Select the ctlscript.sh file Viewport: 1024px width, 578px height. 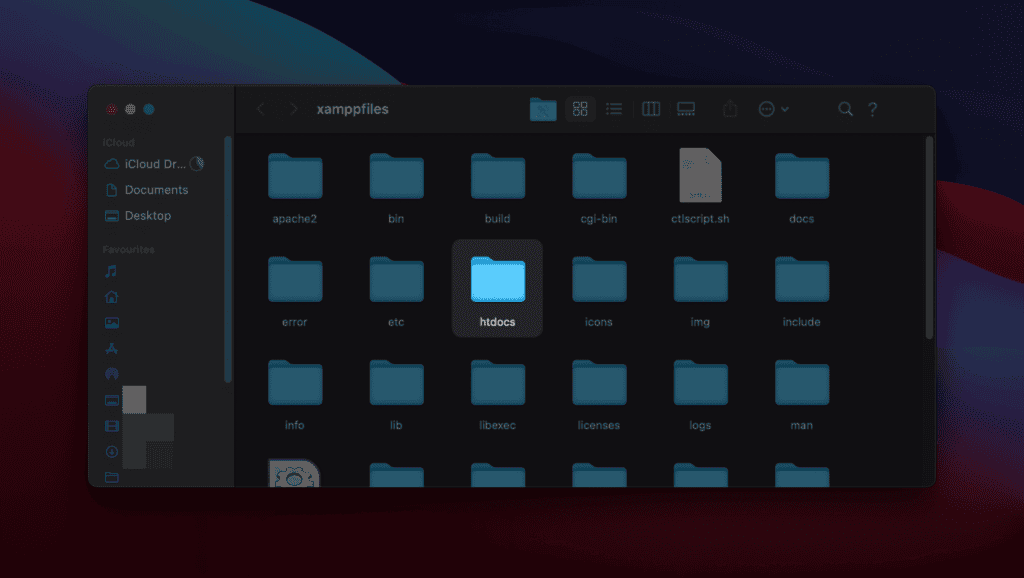tap(700, 184)
